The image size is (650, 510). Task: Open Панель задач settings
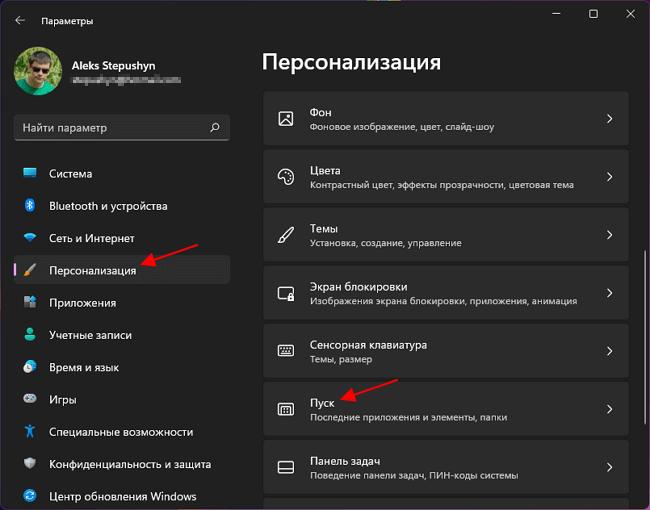tap(446, 467)
